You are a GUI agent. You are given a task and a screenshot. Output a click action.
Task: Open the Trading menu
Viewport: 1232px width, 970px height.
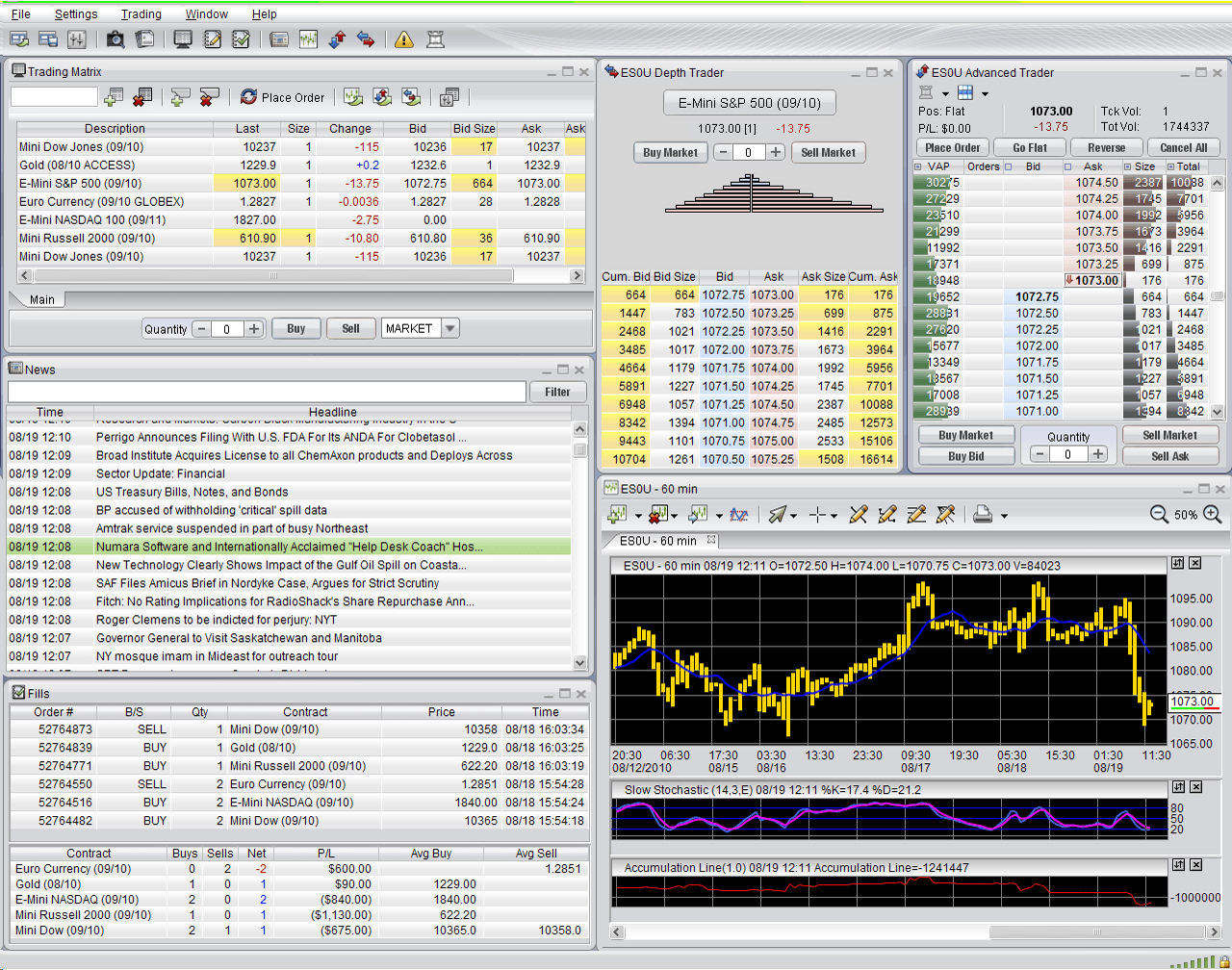pos(141,14)
